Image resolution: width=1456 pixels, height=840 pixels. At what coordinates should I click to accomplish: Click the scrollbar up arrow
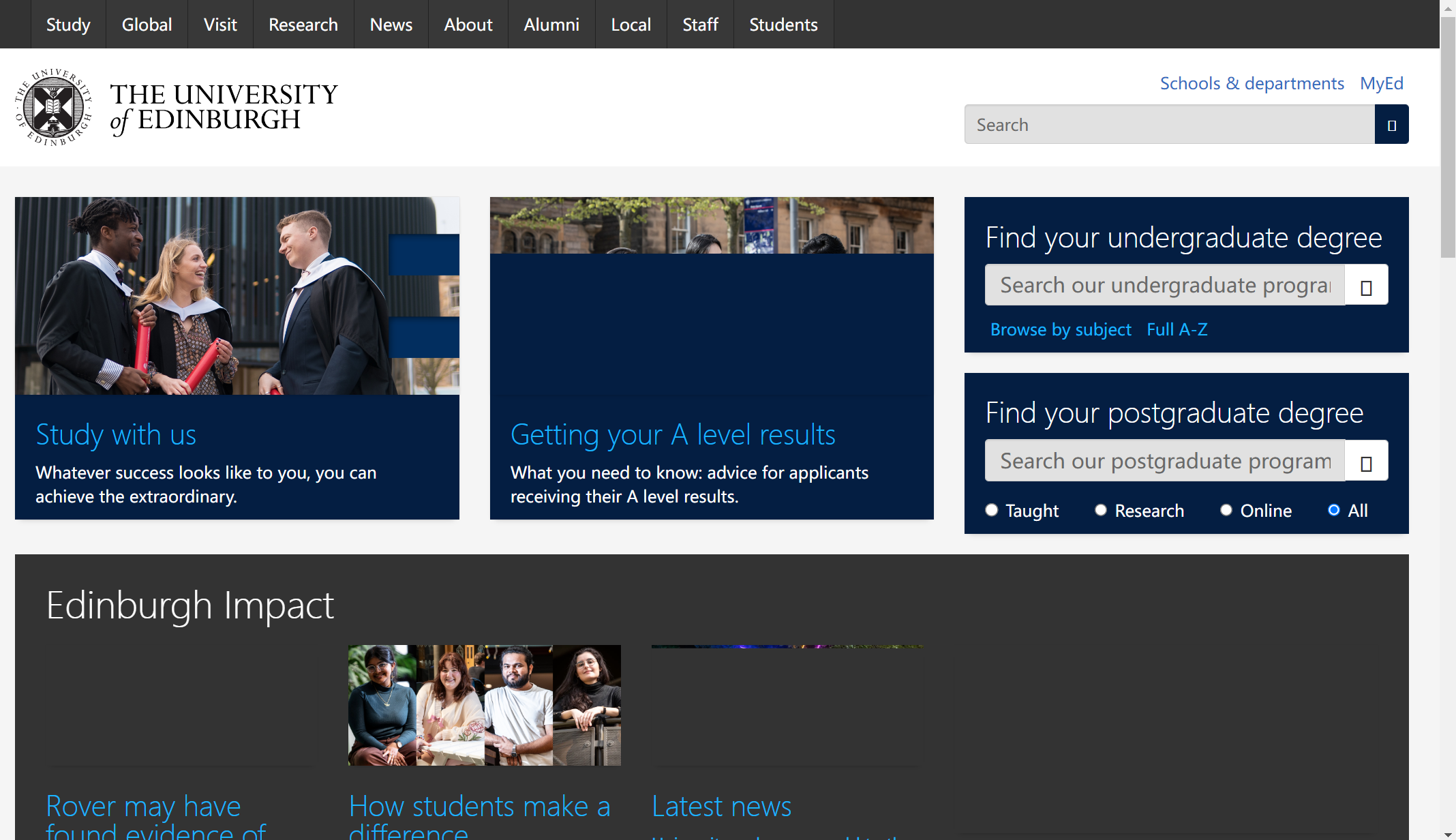1448,7
